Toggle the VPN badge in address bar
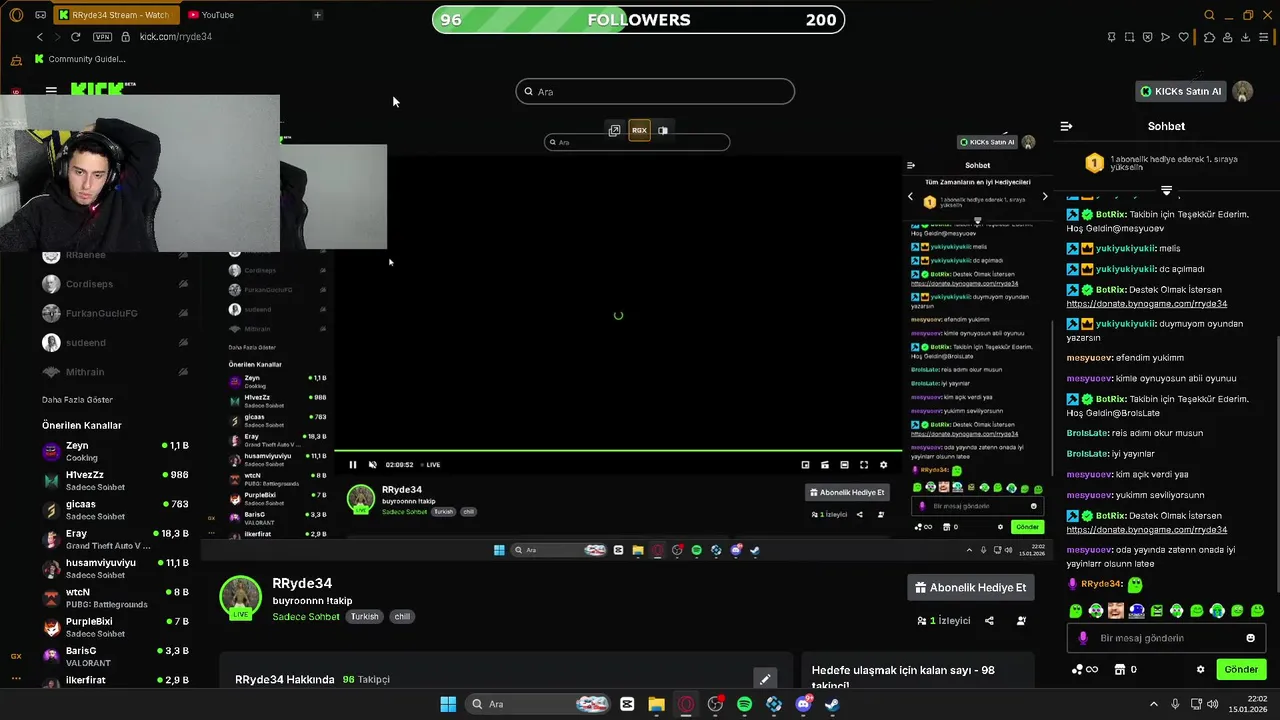 click(x=102, y=37)
